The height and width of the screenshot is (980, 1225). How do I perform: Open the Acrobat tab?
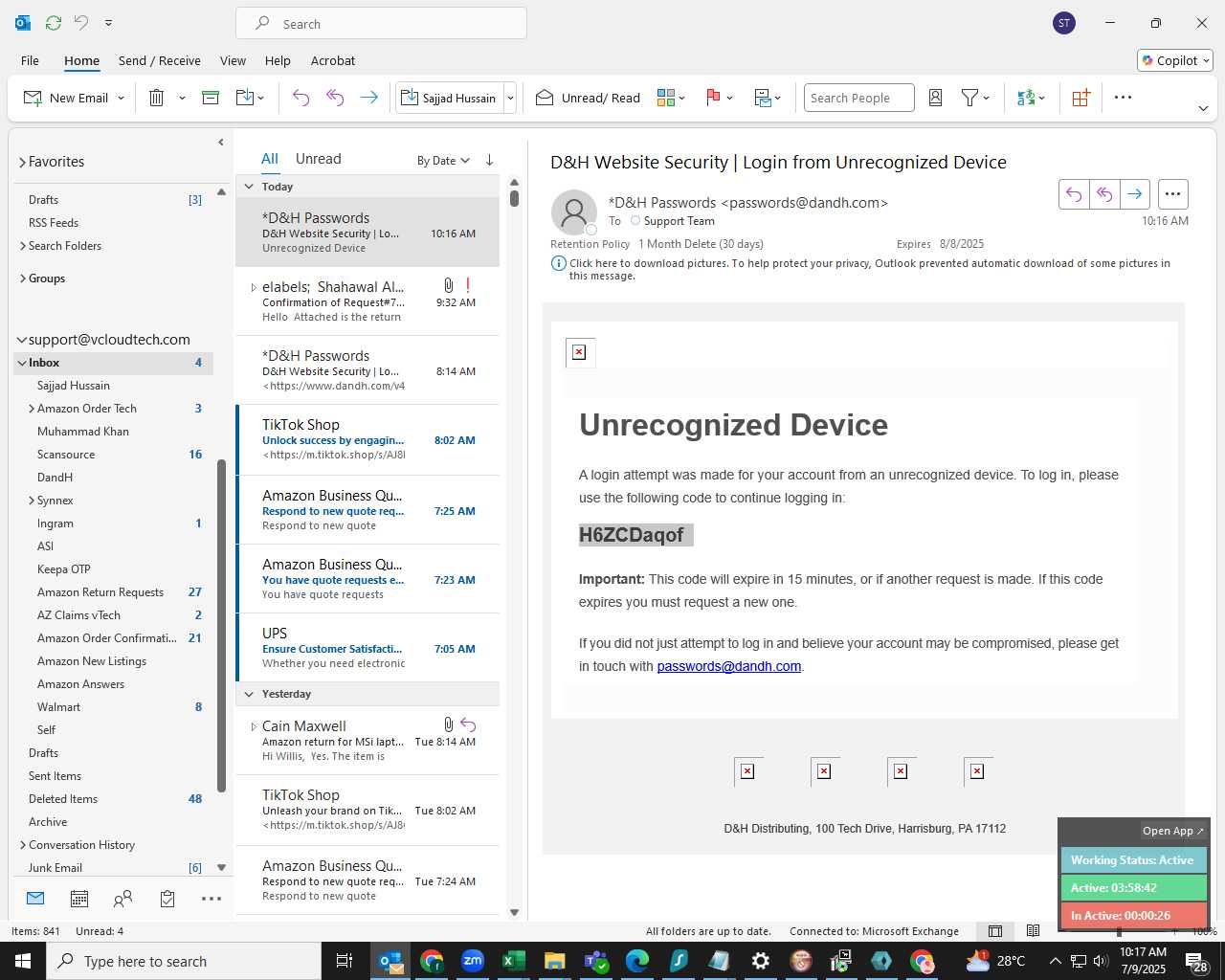[x=333, y=60]
